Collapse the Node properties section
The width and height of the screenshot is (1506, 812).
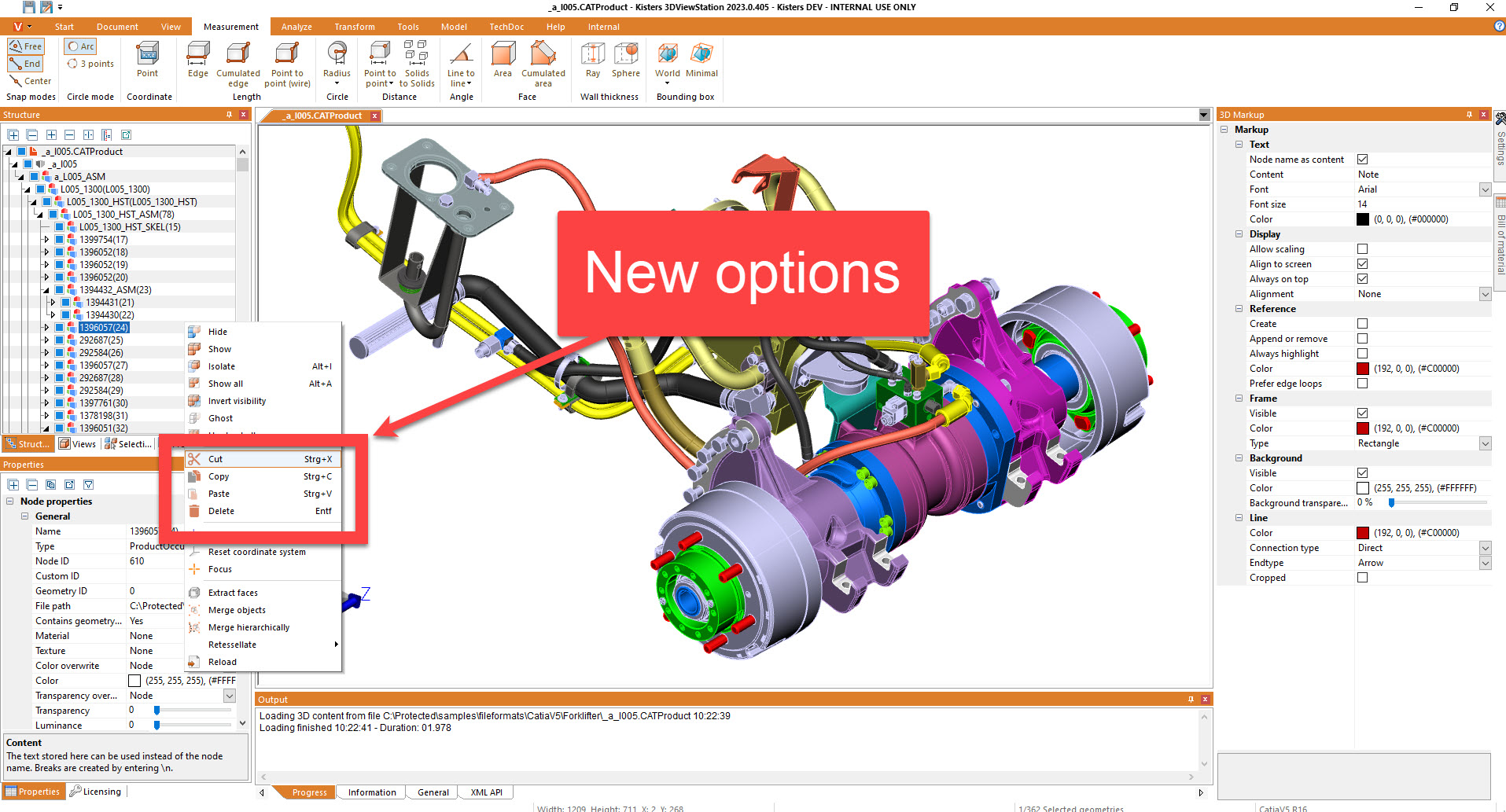pyautogui.click(x=10, y=502)
